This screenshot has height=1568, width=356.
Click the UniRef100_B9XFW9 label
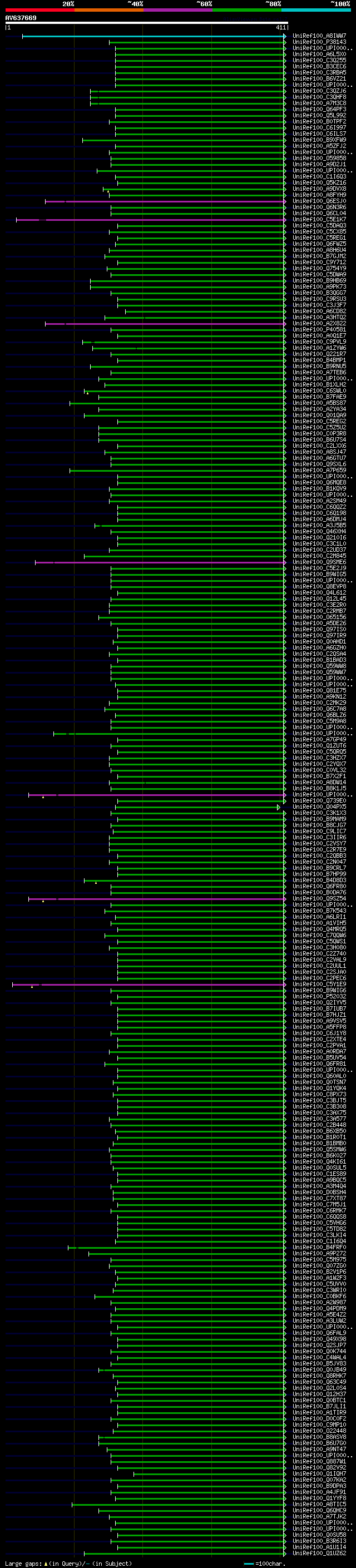coord(319,140)
